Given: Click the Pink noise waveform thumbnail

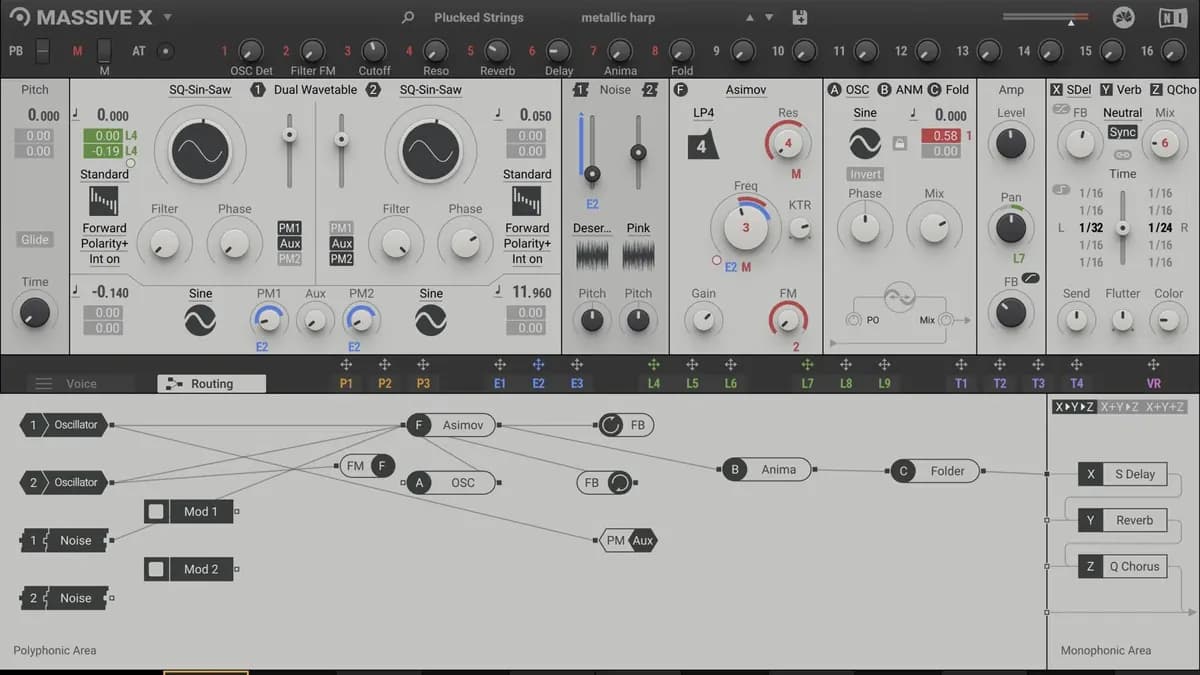Looking at the screenshot, I should pyautogui.click(x=638, y=254).
